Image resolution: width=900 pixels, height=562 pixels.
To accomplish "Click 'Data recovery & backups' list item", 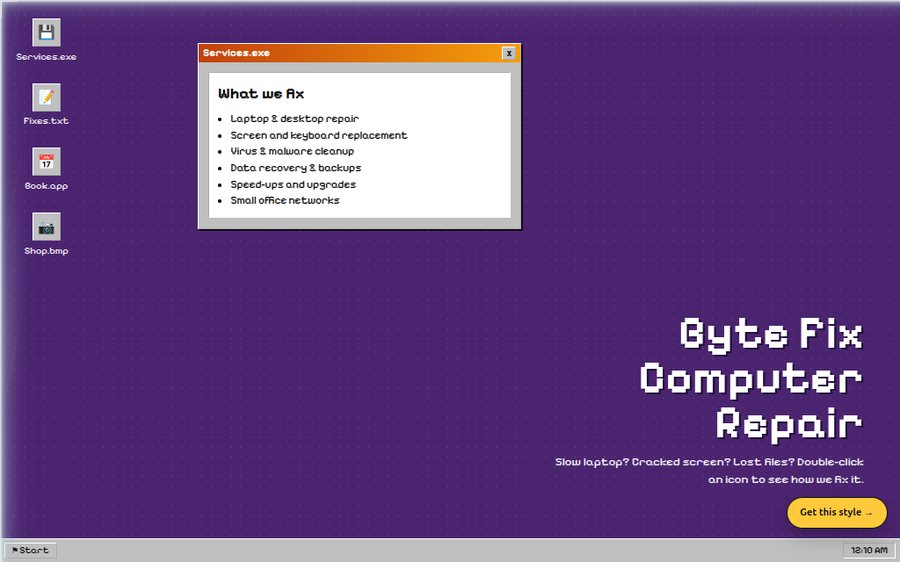I will point(296,168).
